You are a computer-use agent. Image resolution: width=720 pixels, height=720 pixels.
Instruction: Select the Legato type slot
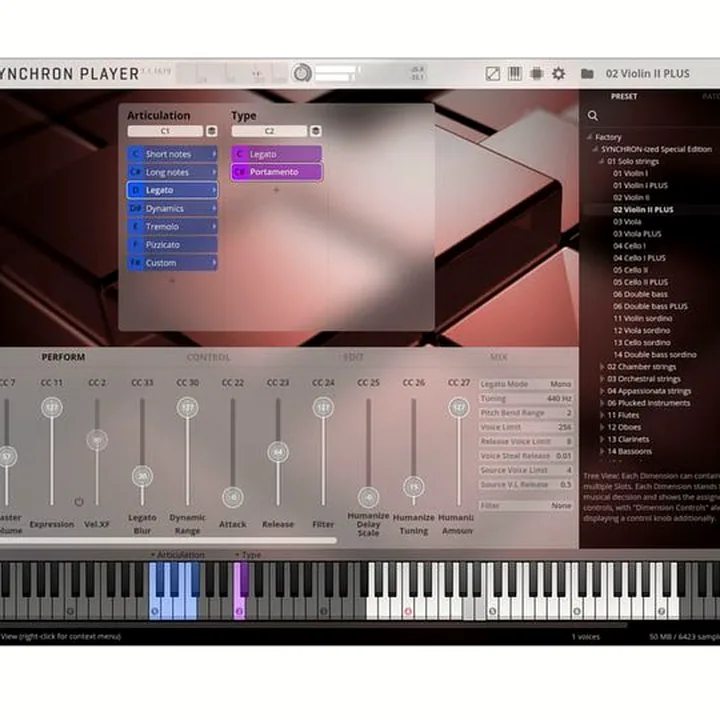(x=276, y=154)
